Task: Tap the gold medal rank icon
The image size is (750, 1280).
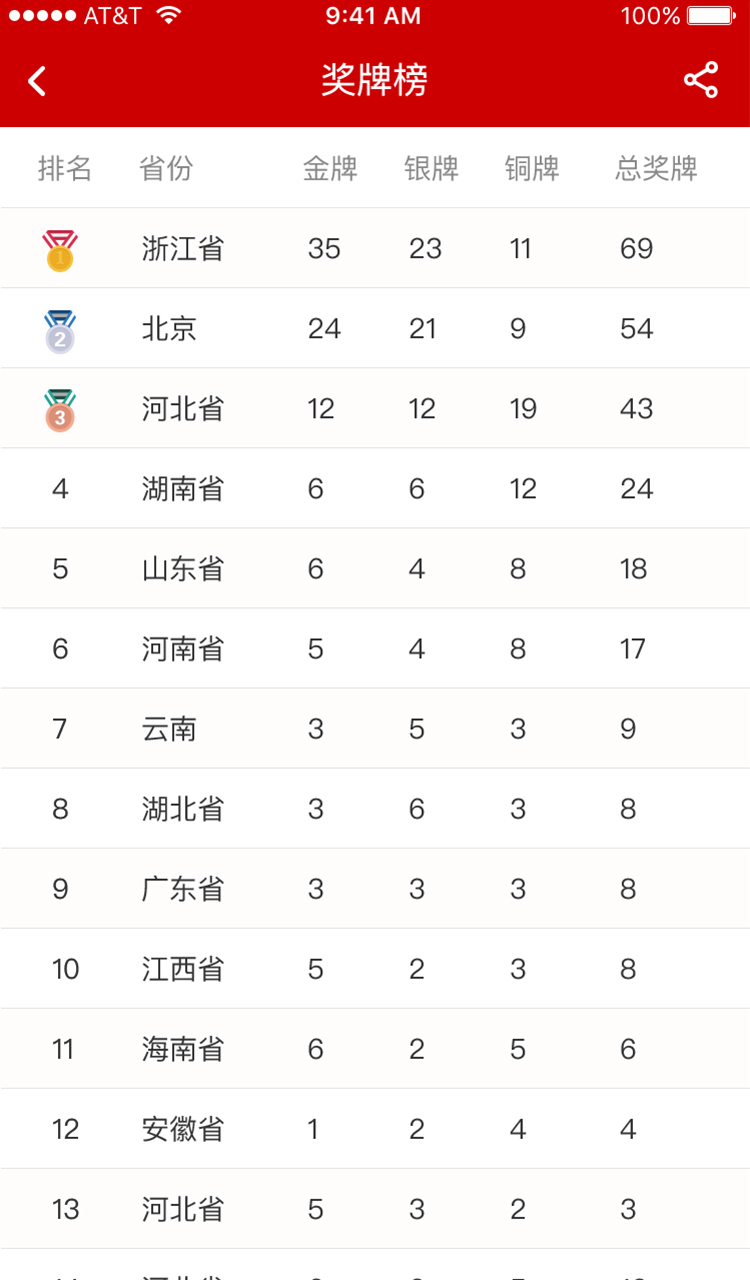Action: click(60, 250)
